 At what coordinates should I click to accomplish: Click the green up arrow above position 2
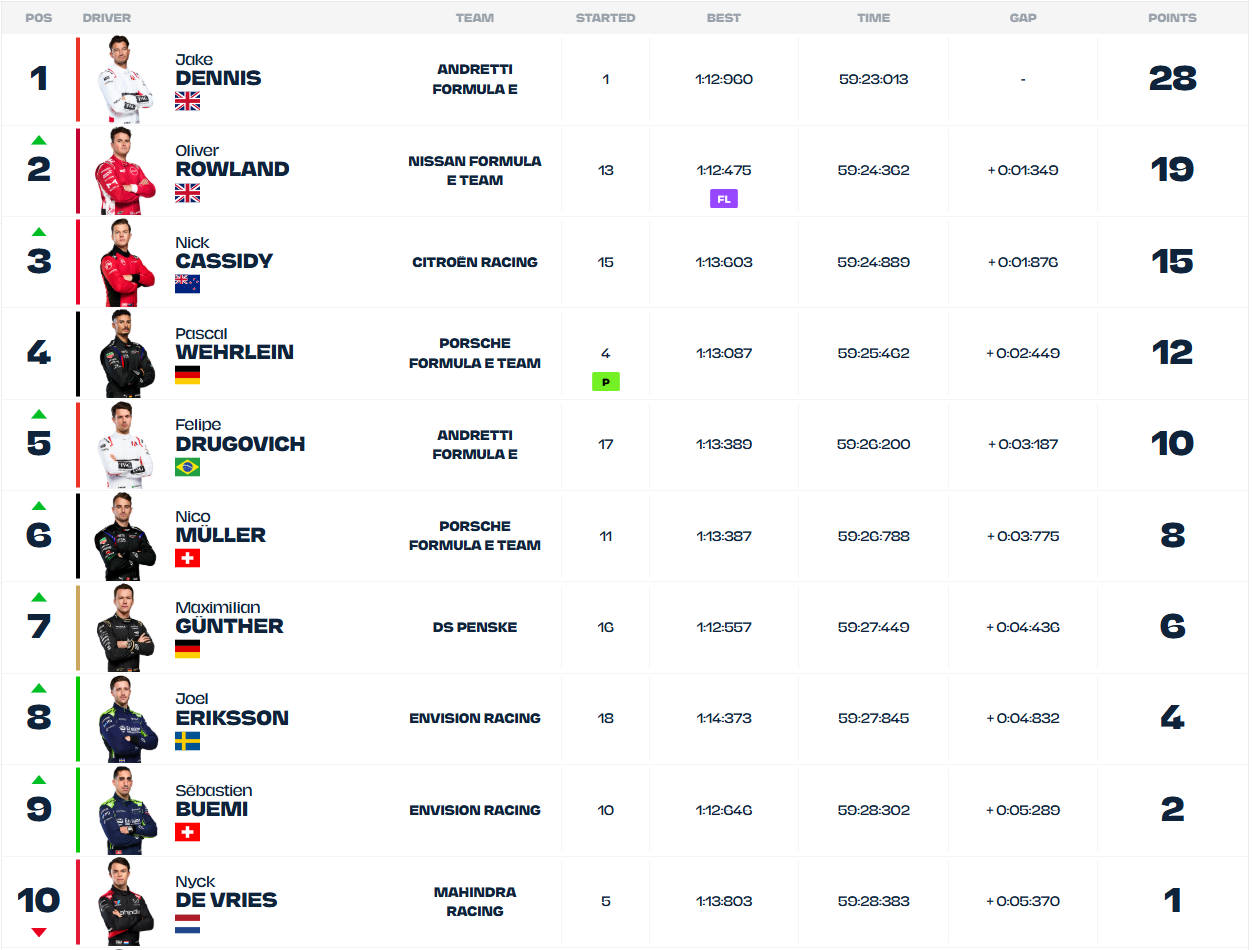pyautogui.click(x=38, y=141)
